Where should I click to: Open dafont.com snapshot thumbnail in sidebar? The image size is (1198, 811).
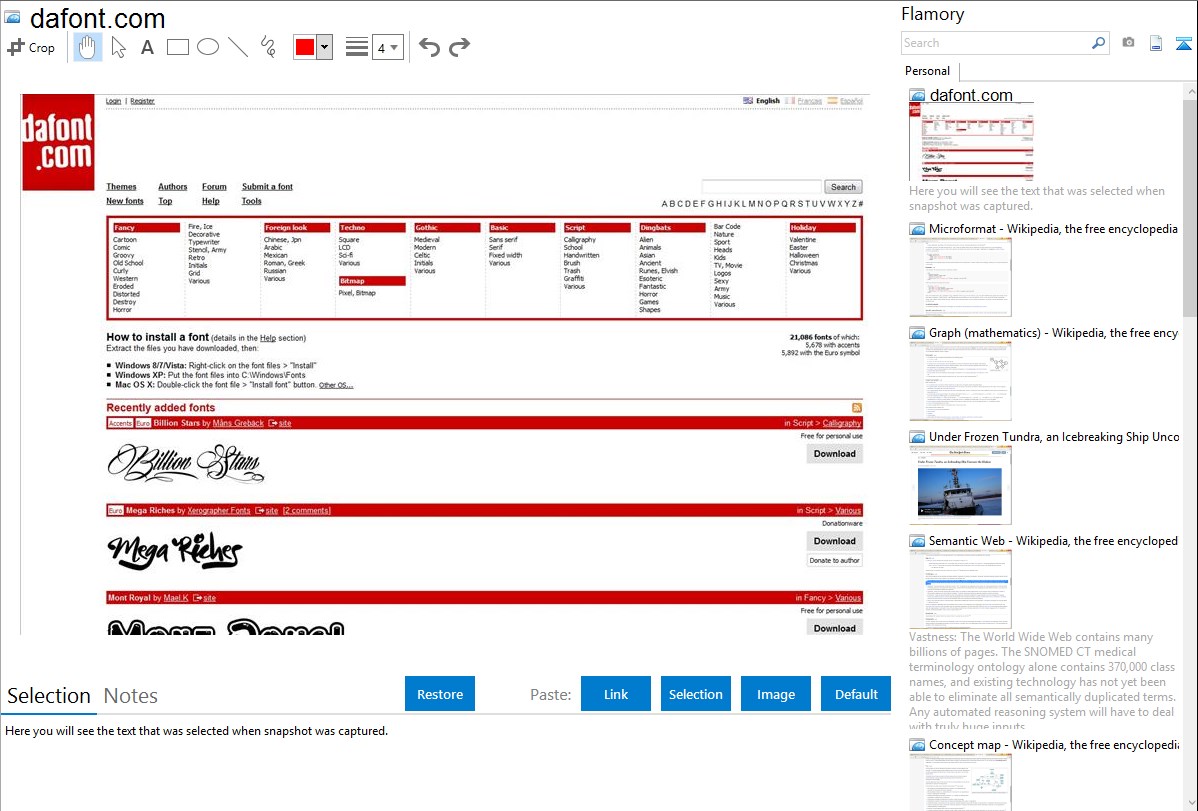coord(971,142)
